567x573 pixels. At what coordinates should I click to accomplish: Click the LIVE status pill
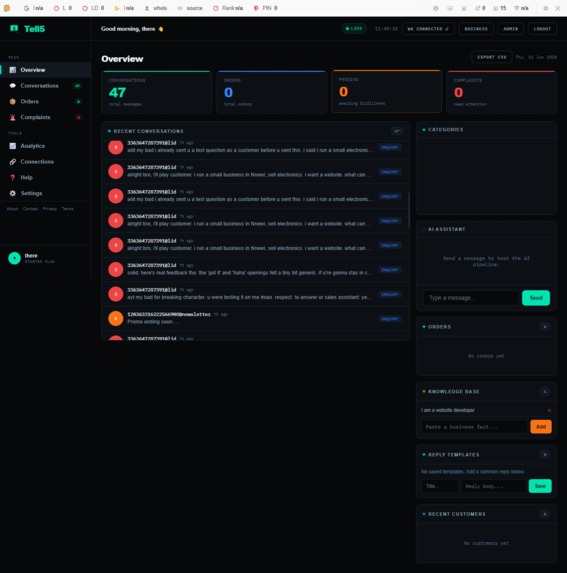[x=354, y=29]
